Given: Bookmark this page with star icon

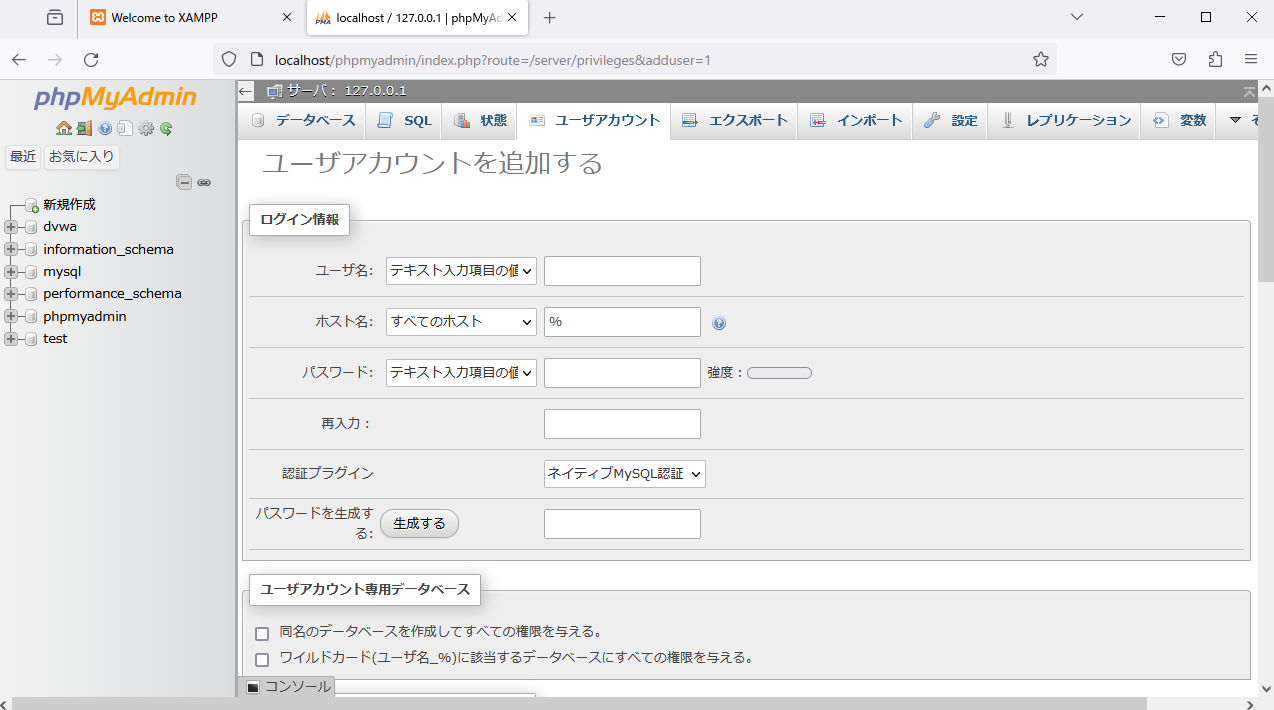Looking at the screenshot, I should tap(1040, 59).
